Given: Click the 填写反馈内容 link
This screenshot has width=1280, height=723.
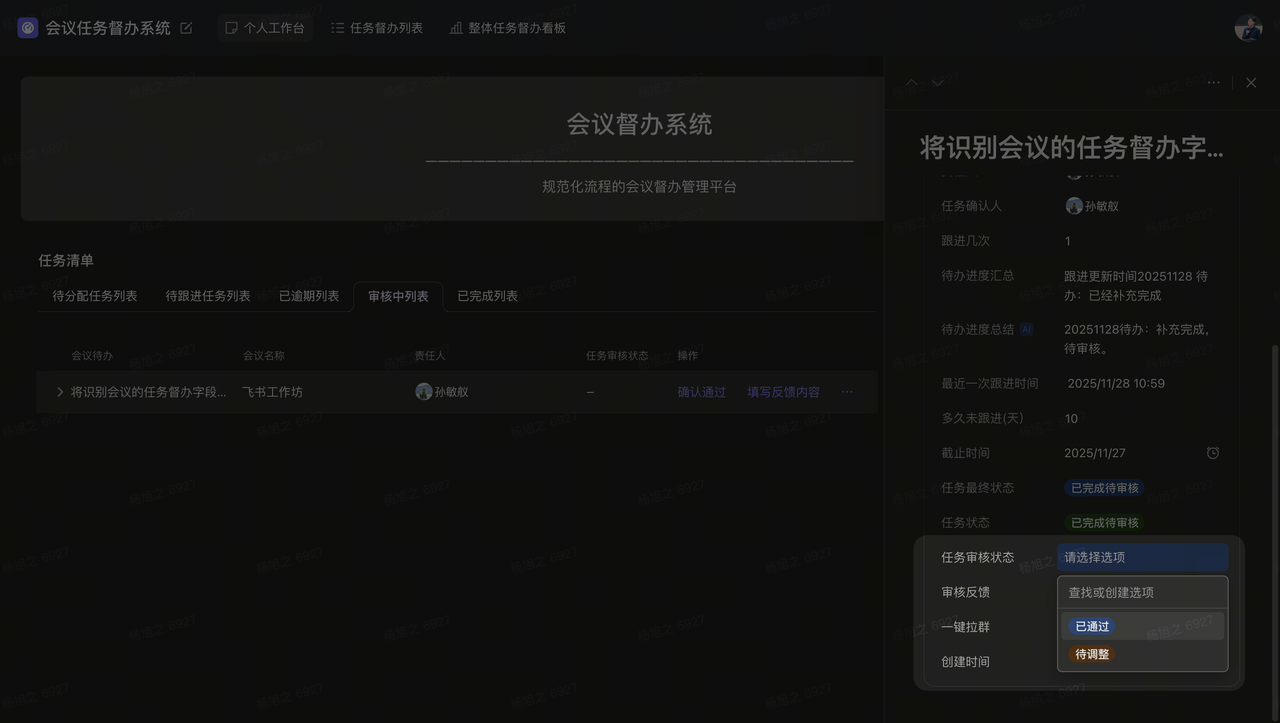Looking at the screenshot, I should [783, 392].
